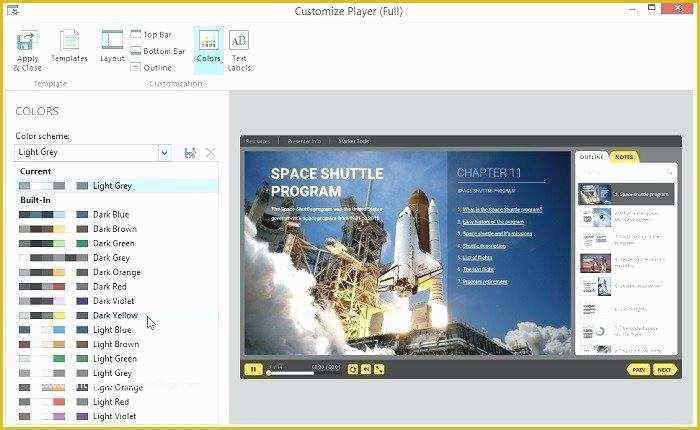Choose the Dark Brown color scheme

point(117,229)
